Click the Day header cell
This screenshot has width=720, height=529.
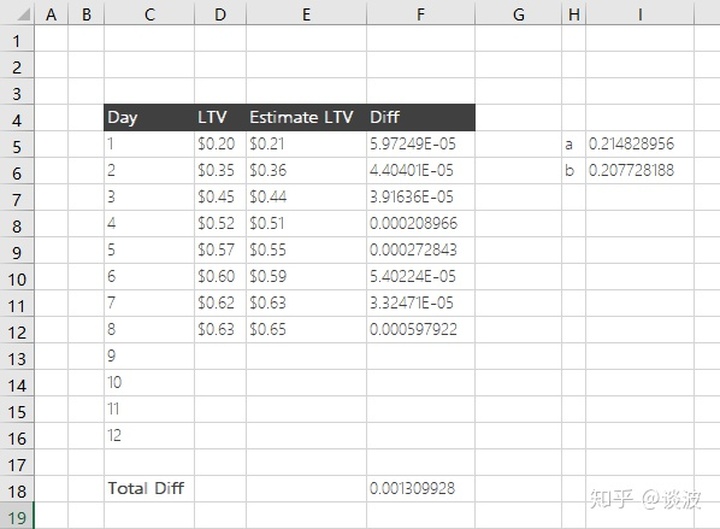coord(149,118)
